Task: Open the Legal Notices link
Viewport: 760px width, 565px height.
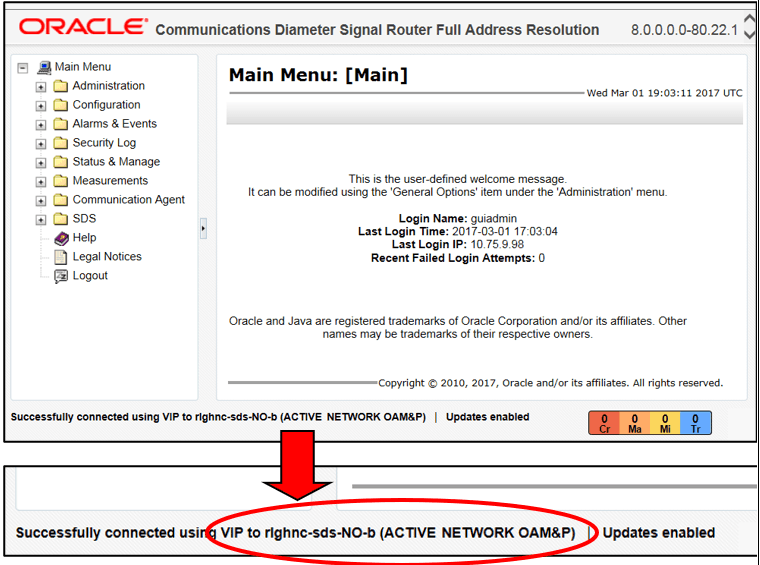Action: click(x=107, y=256)
